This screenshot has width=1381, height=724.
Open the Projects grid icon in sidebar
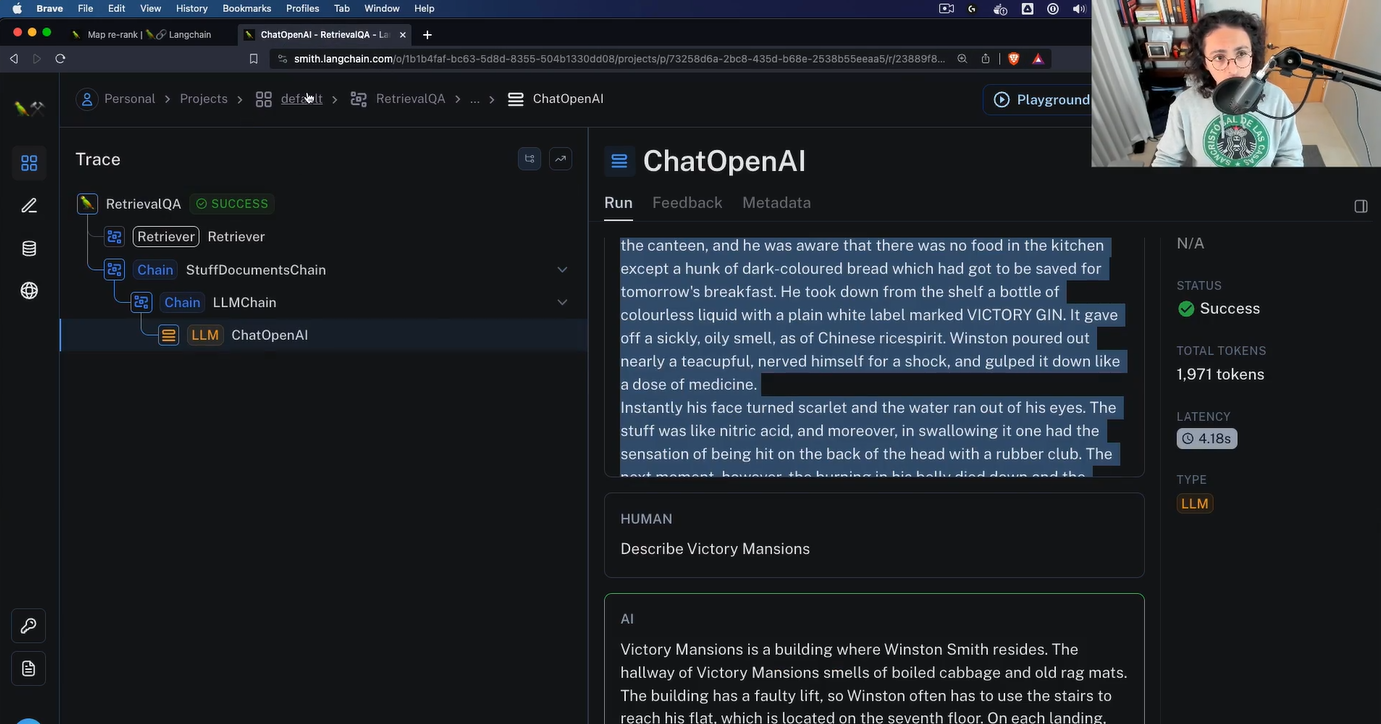coord(29,163)
